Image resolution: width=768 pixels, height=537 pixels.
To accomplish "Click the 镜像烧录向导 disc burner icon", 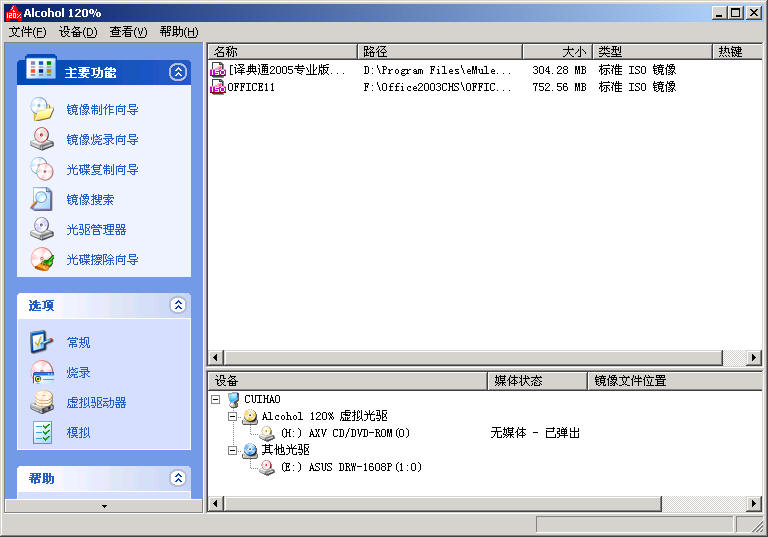I will click(x=42, y=139).
